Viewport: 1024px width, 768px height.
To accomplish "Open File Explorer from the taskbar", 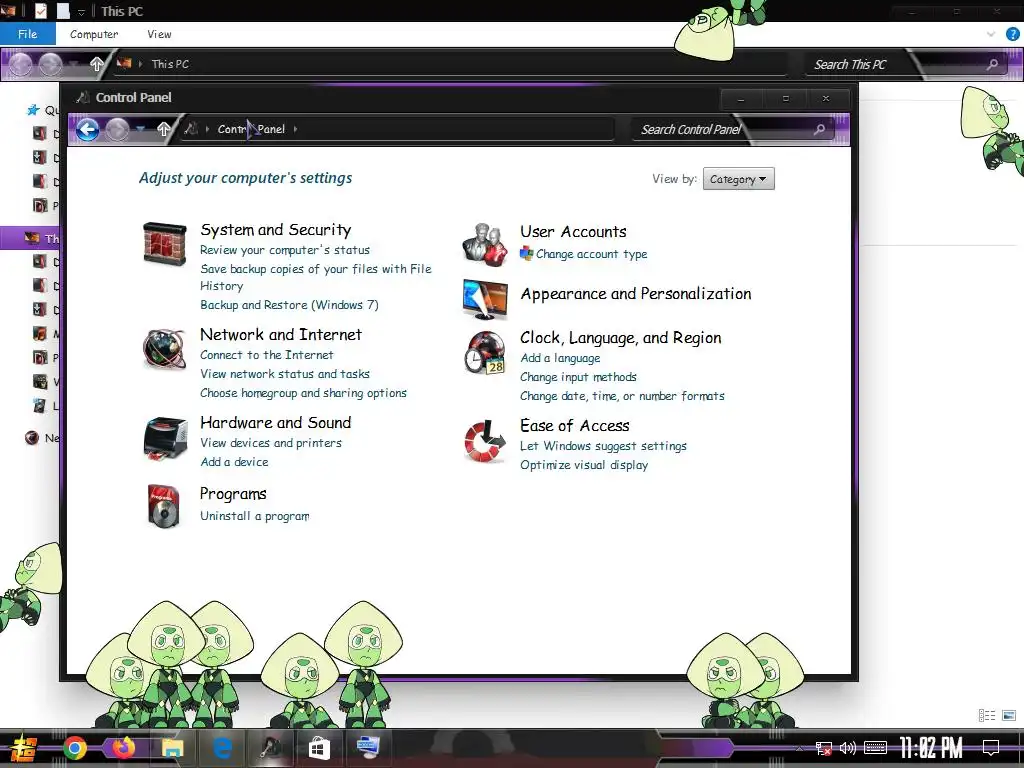I will pos(172,748).
